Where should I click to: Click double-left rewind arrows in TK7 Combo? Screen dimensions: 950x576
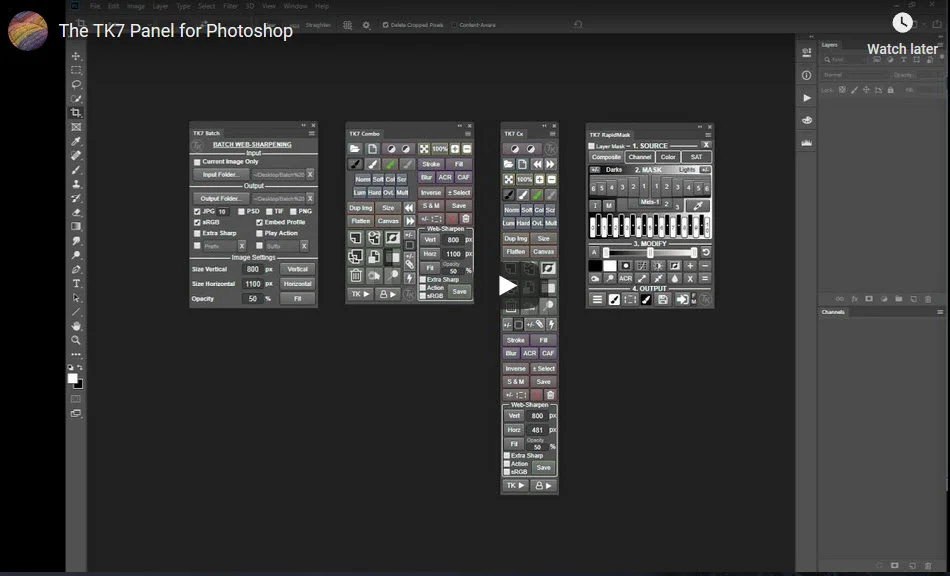tap(410, 207)
